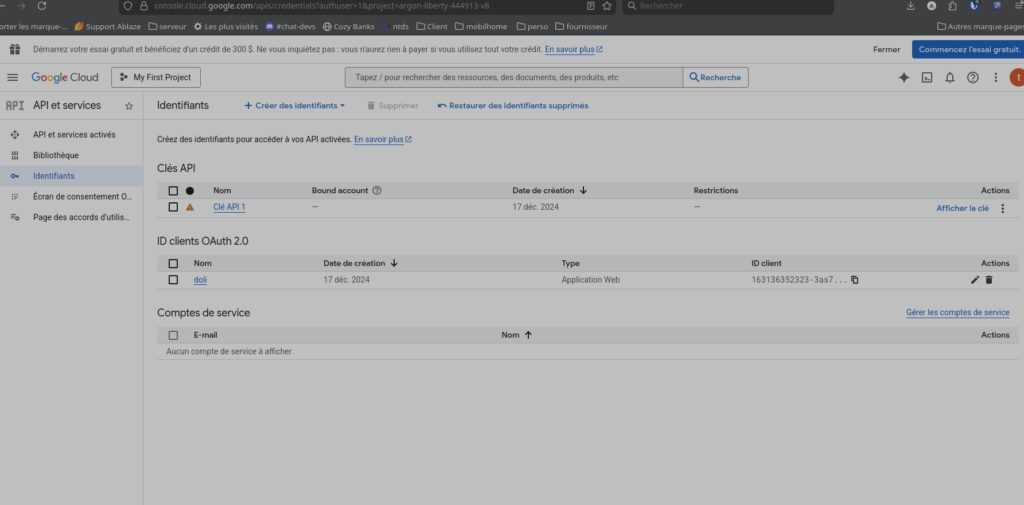The height and width of the screenshot is (505, 1024).
Task: Tick the doli OAuth client checkbox
Action: pos(173,280)
